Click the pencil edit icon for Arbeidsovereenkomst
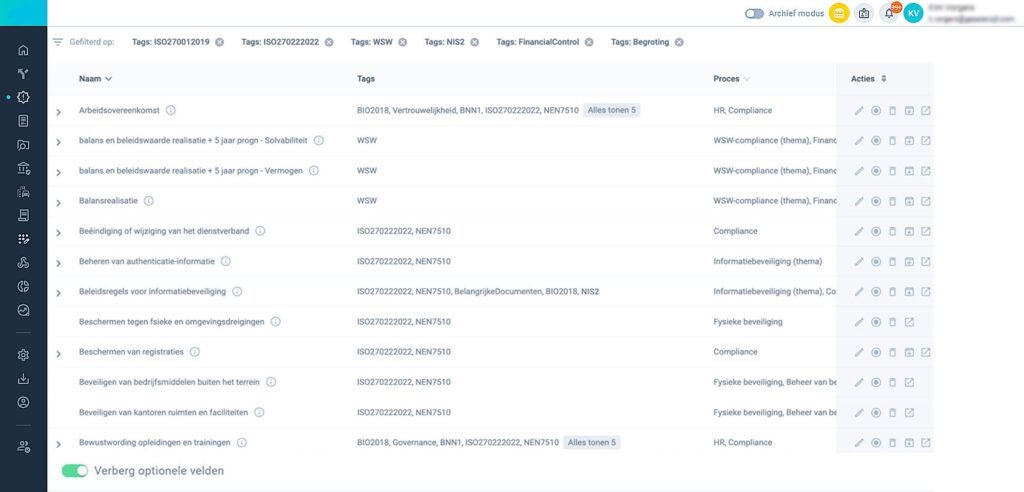This screenshot has width=1024, height=492. tap(859, 111)
